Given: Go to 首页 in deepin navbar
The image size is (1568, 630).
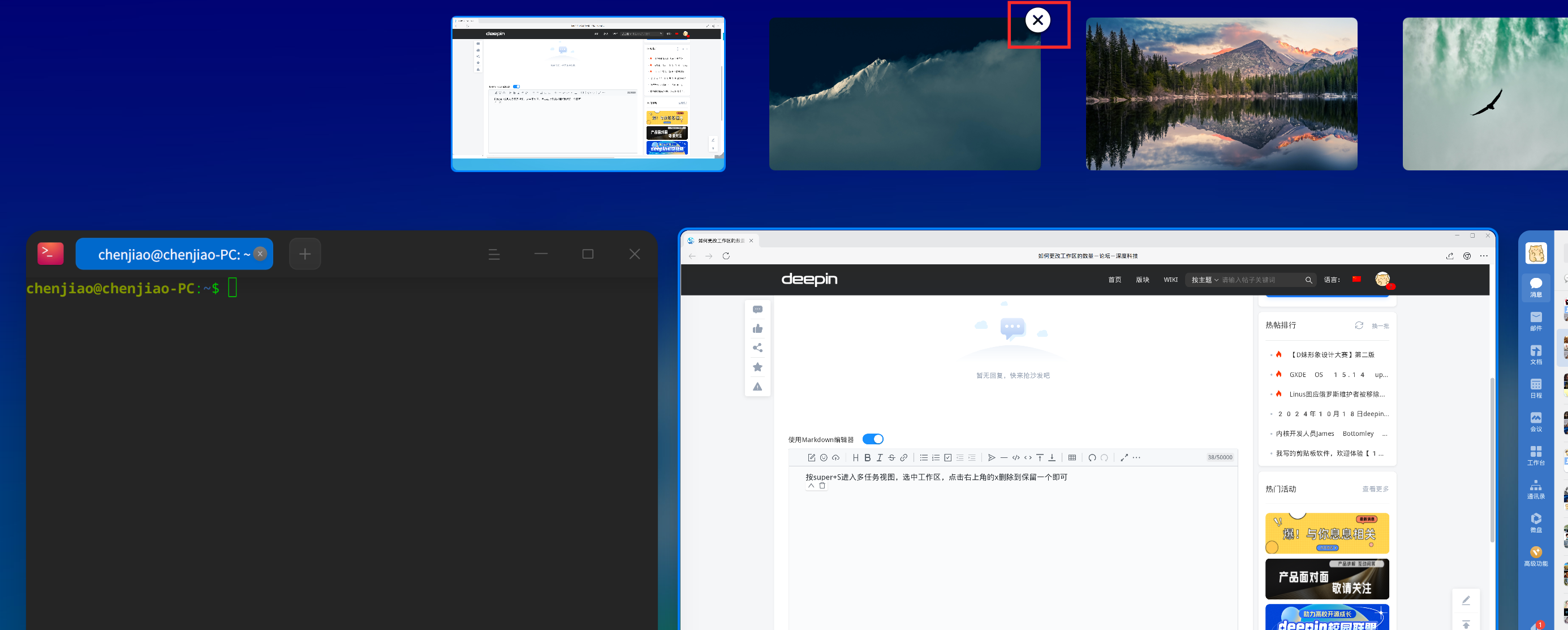Looking at the screenshot, I should [x=1114, y=280].
